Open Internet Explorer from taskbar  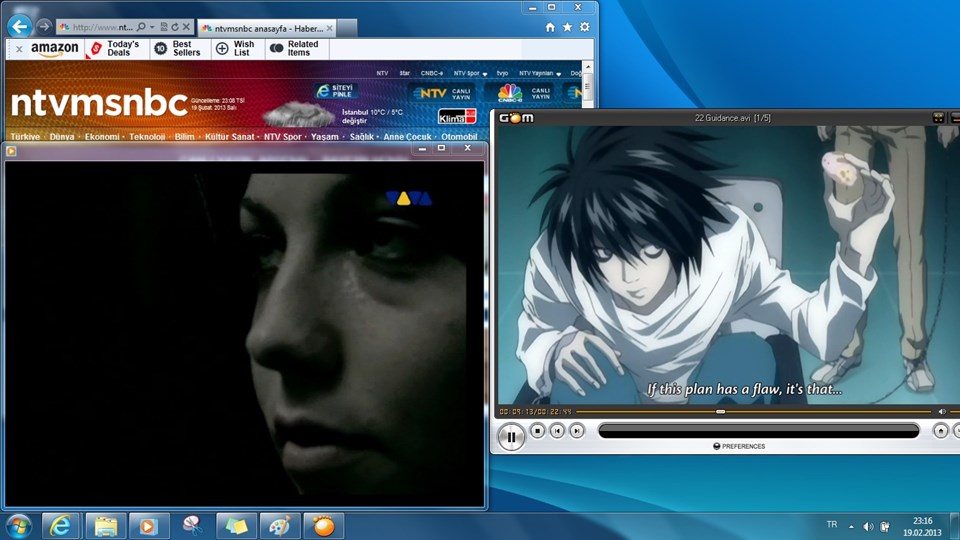tap(60, 526)
